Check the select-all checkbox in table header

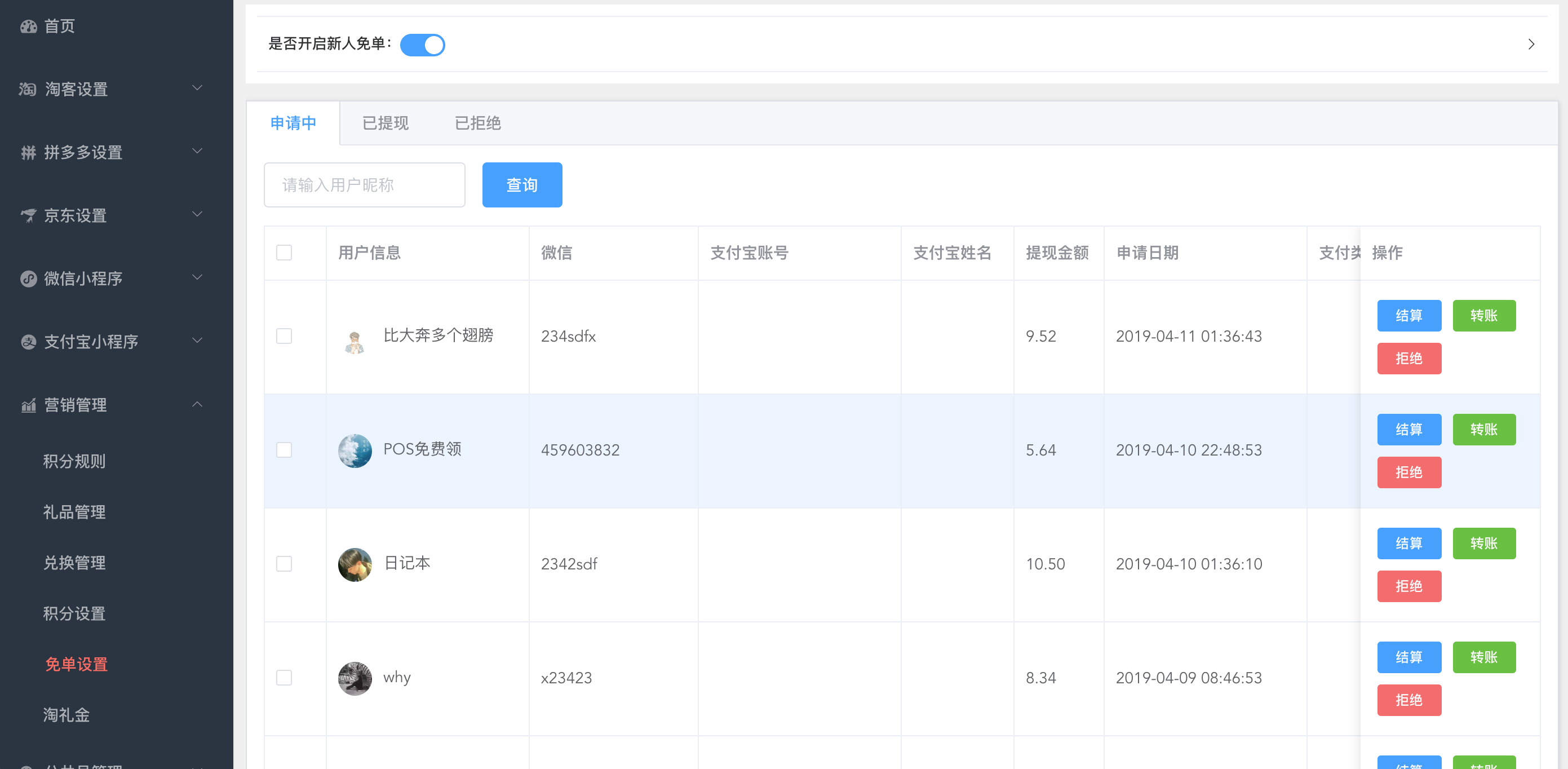[x=284, y=253]
